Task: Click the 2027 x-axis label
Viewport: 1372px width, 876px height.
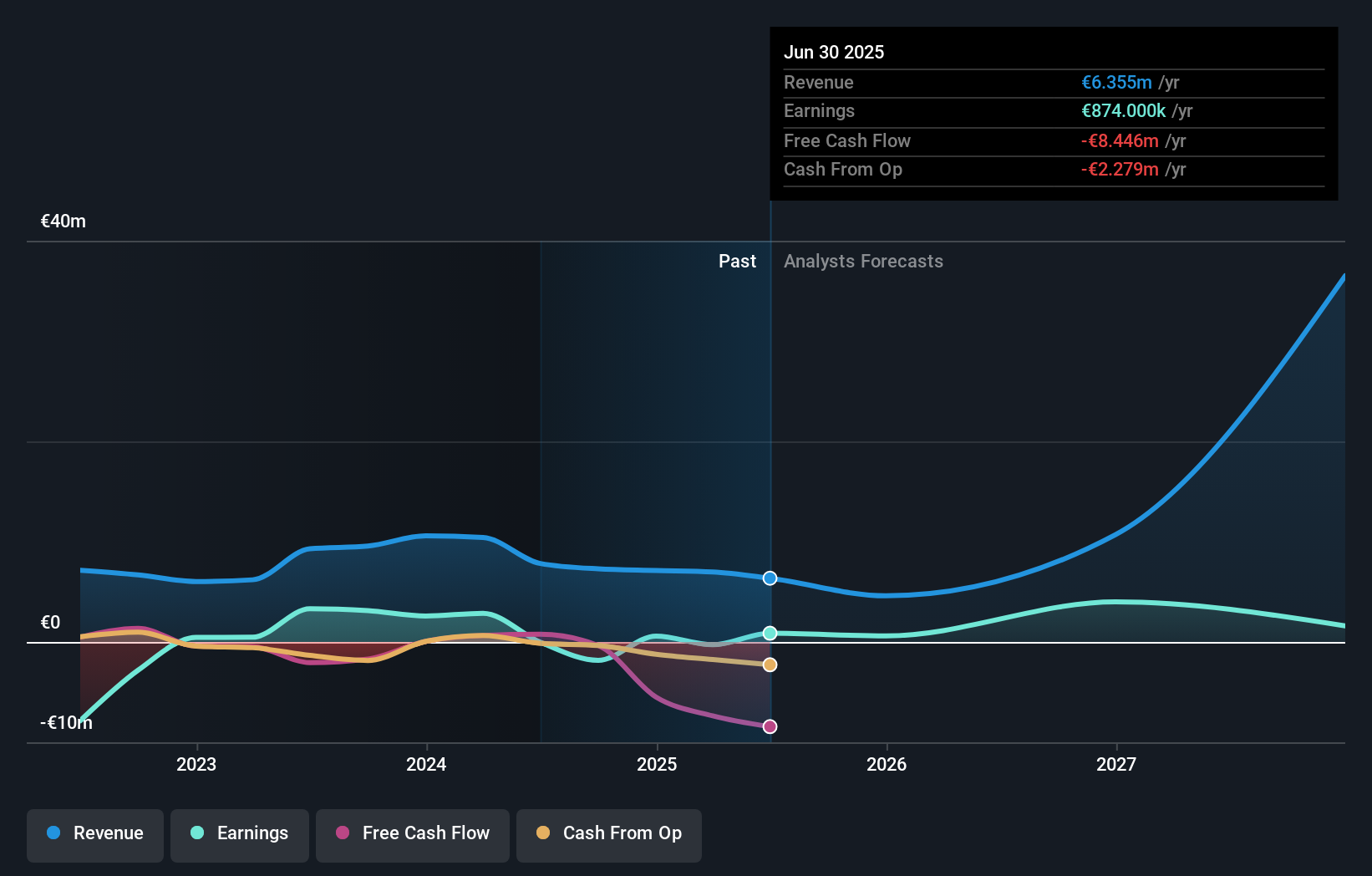Action: point(1116,764)
